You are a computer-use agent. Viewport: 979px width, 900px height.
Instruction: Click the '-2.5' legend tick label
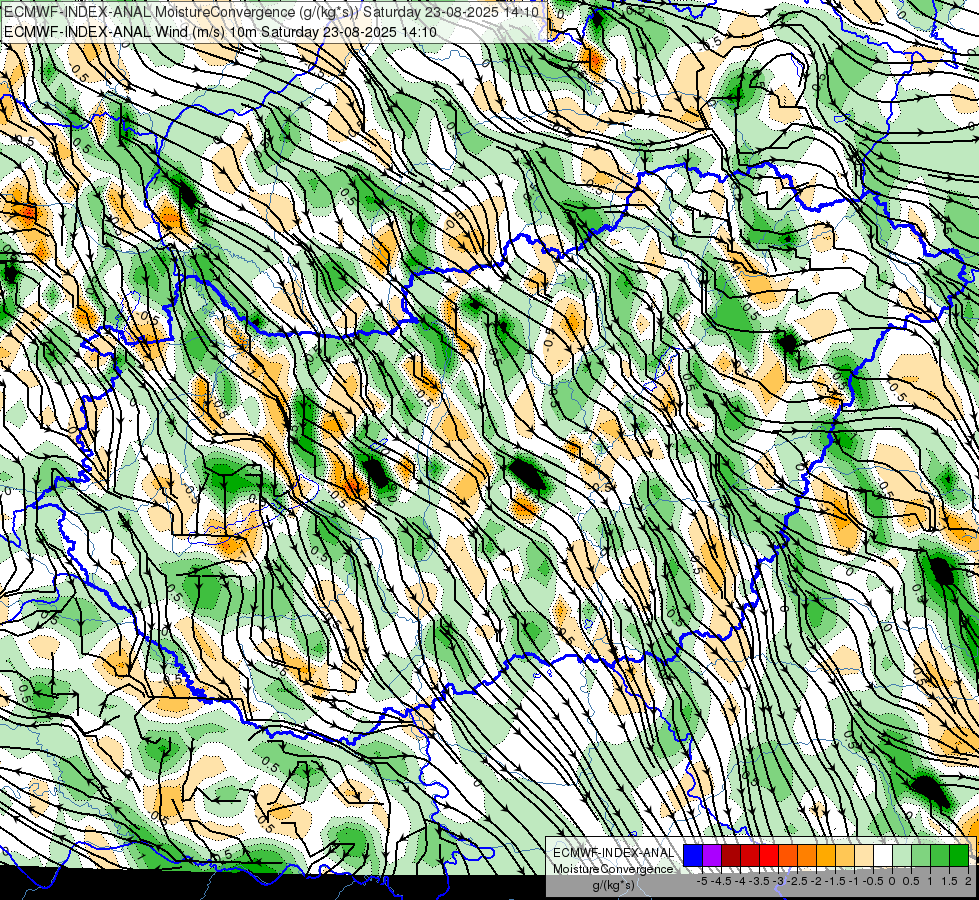(x=797, y=881)
